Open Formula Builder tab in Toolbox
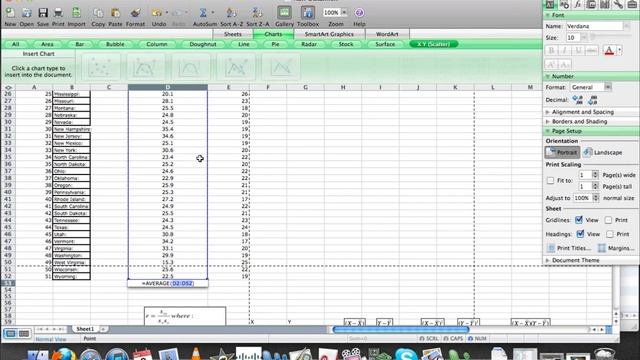Screen dimensions: 640x360 pos(578,4)
